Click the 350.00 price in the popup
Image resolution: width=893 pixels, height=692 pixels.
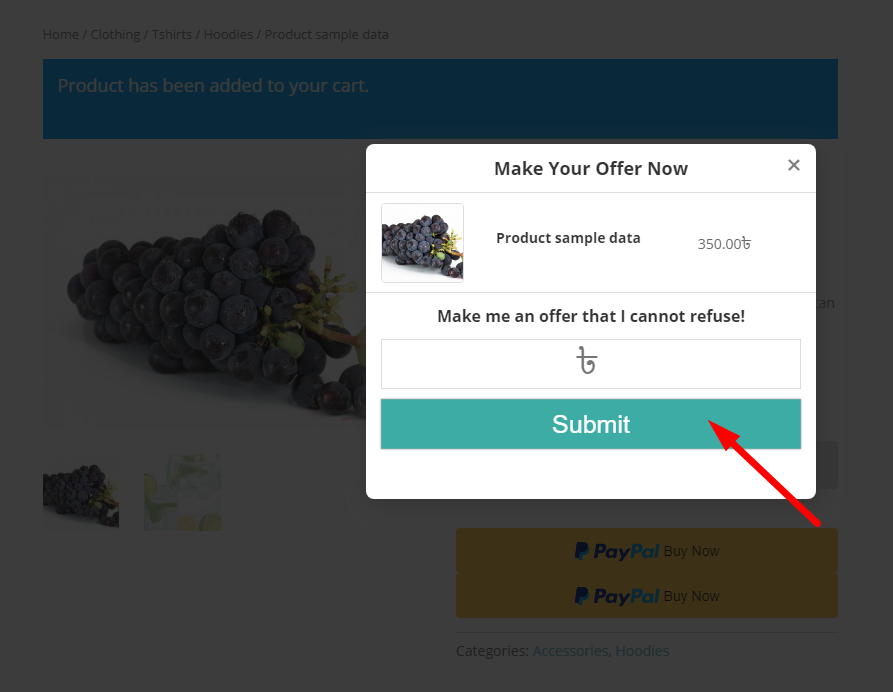724,244
